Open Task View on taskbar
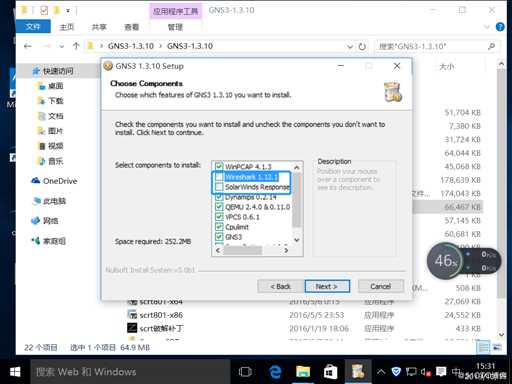 click(x=245, y=372)
